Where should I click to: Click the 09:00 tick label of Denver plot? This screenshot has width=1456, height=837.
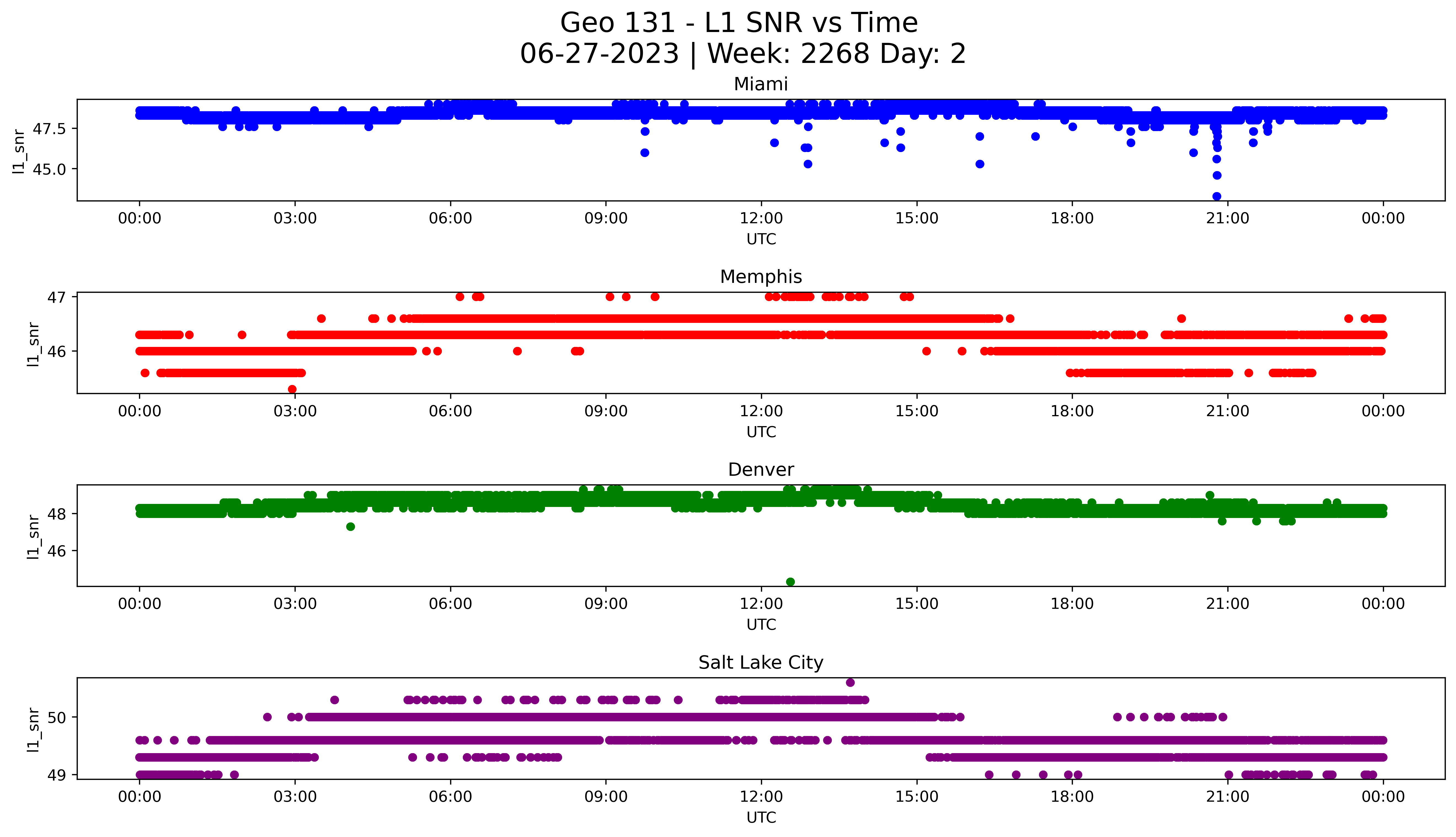pos(606,604)
